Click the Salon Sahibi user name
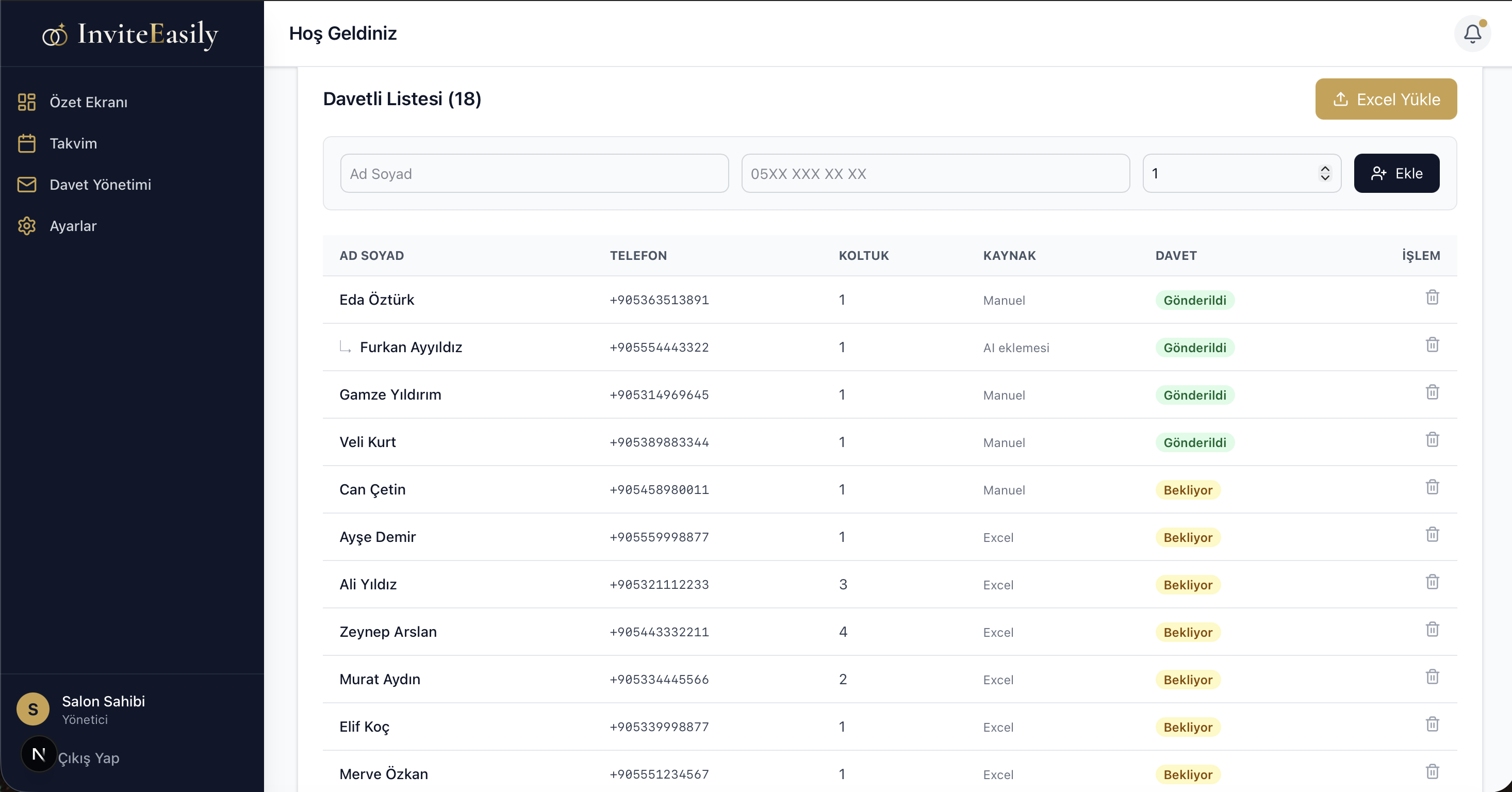 [x=103, y=702]
